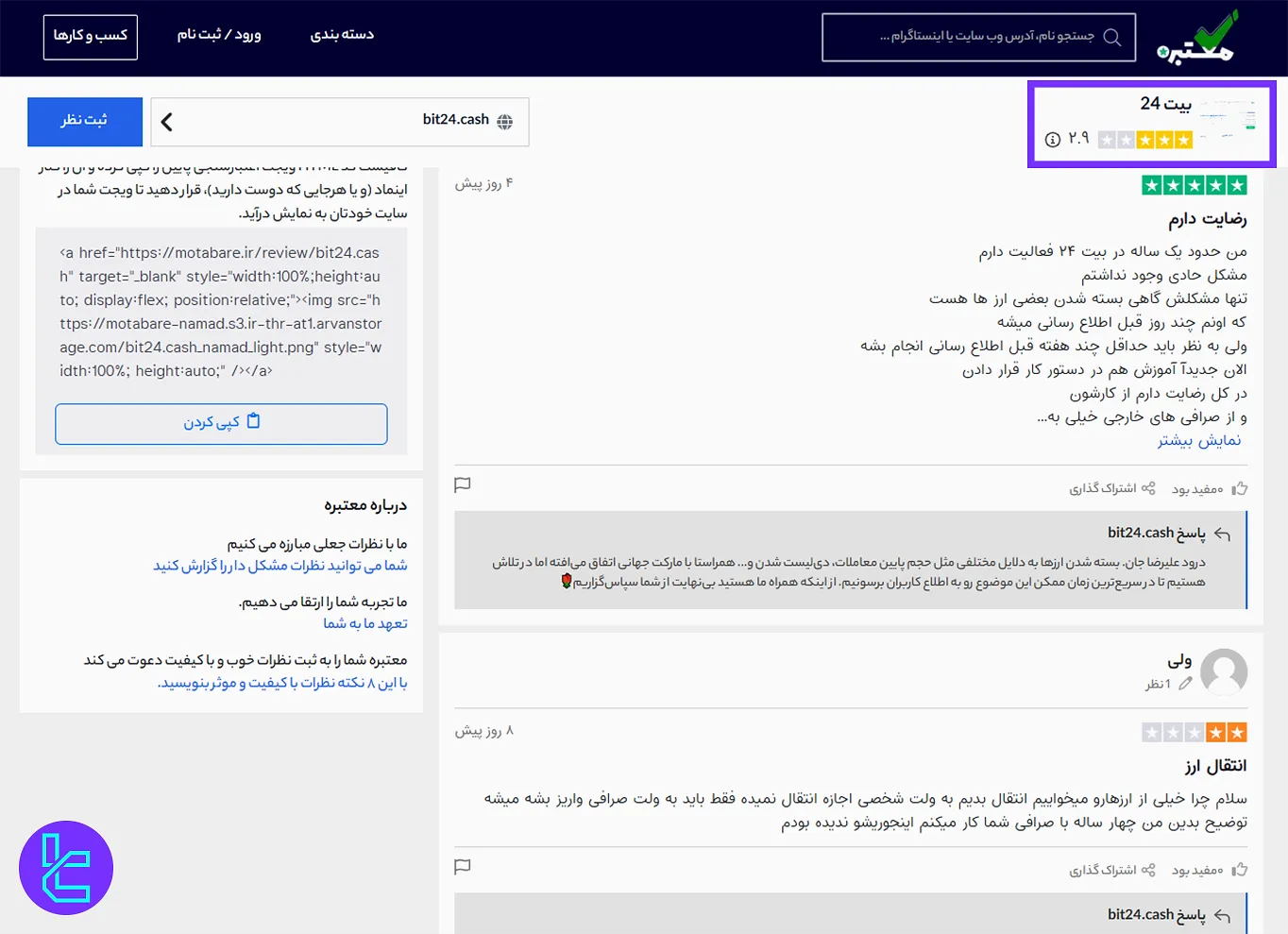The width and height of the screenshot is (1288, 934).
Task: Open the اشتراک گذاری sharing options
Action: [x=1112, y=487]
